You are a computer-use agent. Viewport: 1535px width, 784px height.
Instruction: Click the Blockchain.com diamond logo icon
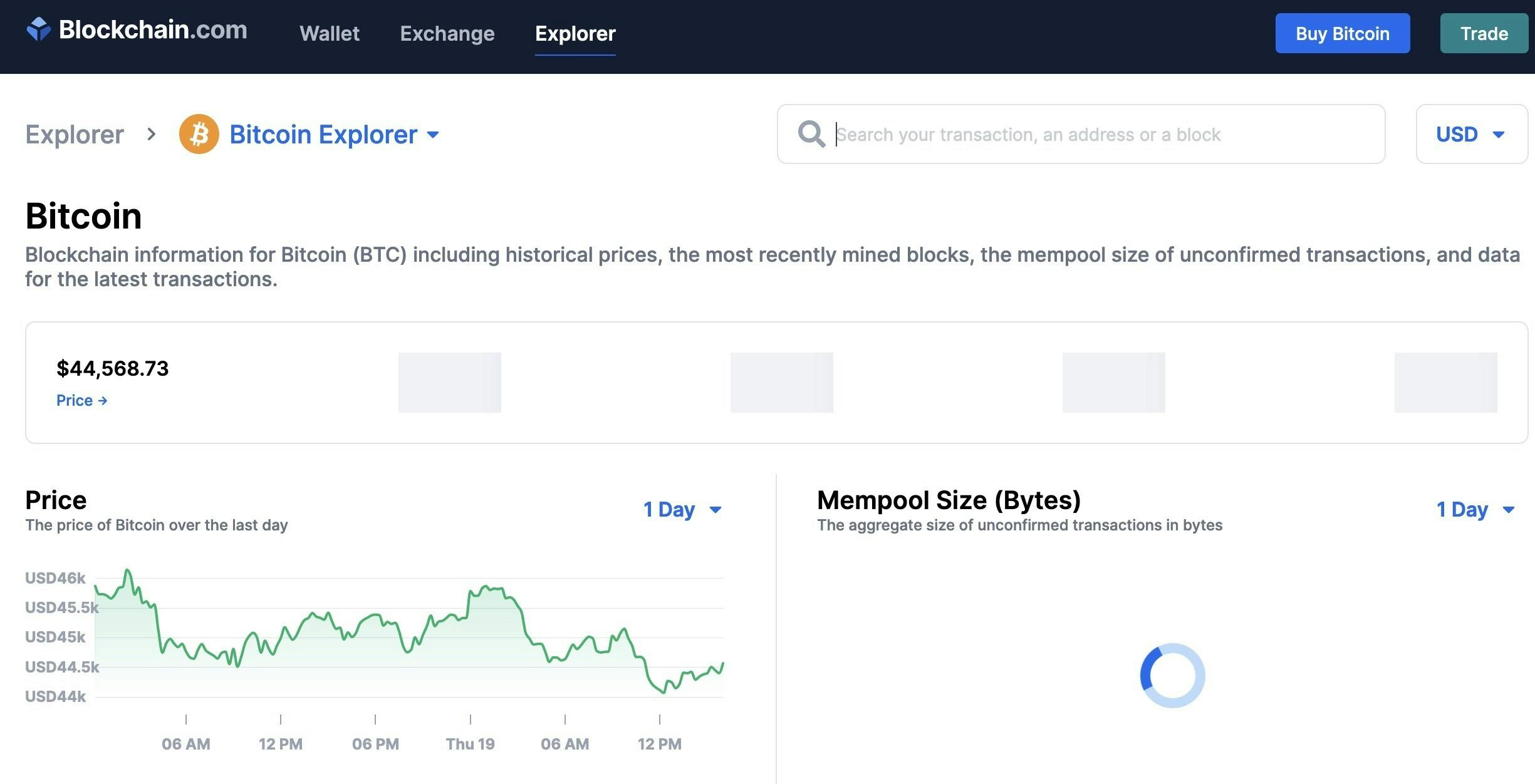coord(38,29)
